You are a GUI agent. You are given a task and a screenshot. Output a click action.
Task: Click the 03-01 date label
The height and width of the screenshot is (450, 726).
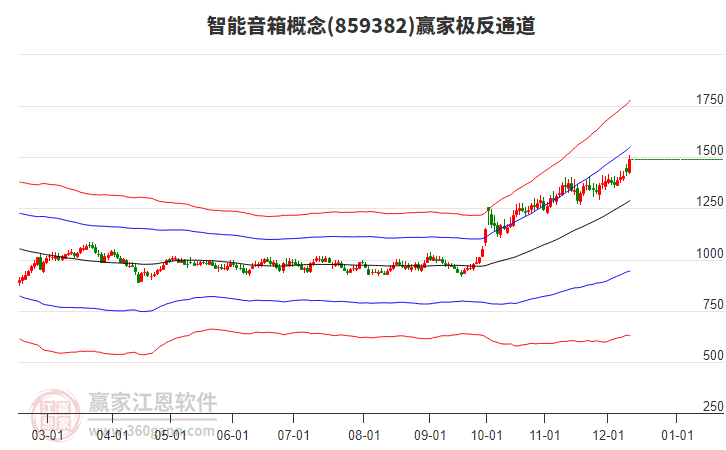(47, 435)
